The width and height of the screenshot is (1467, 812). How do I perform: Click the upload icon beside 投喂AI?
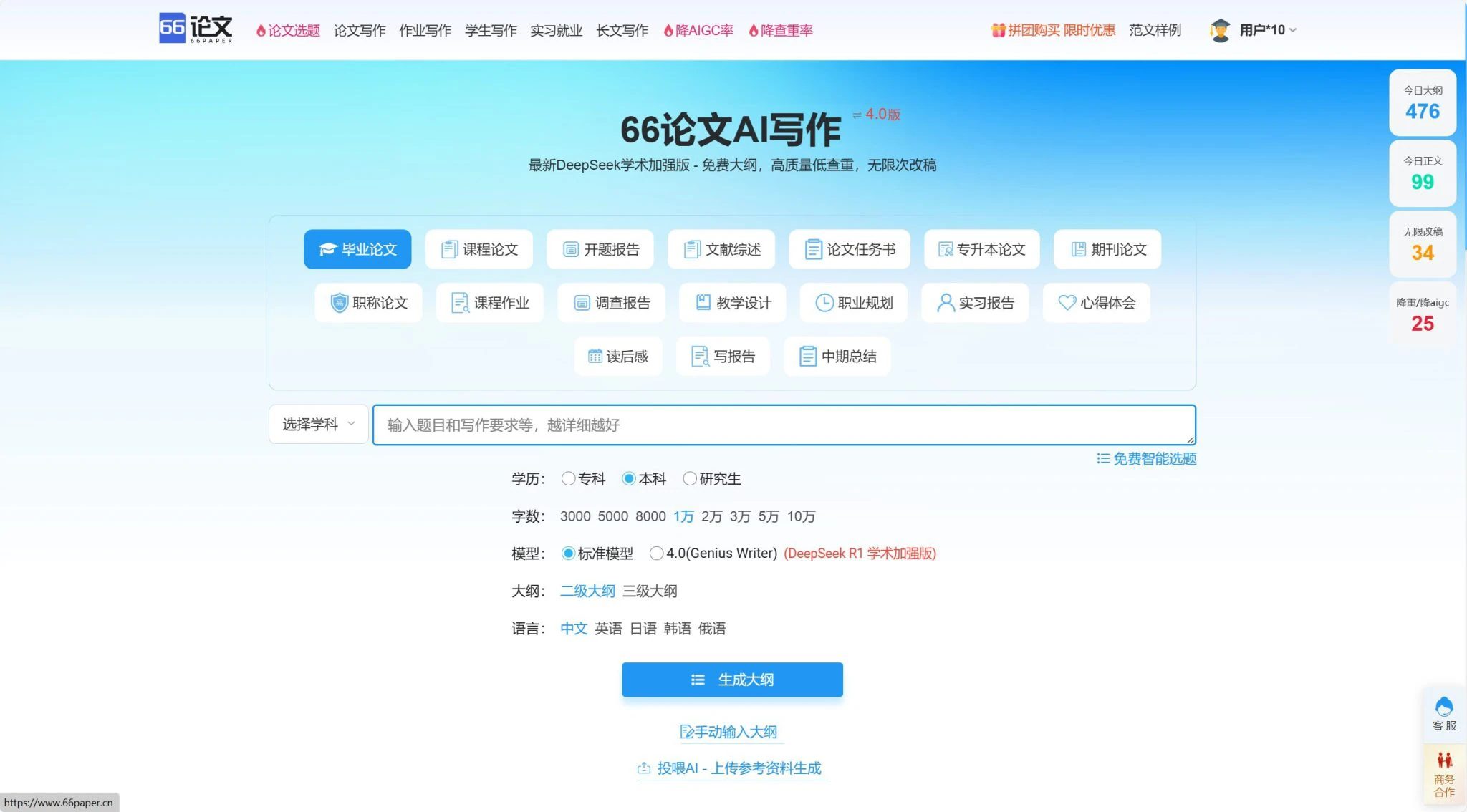point(643,768)
